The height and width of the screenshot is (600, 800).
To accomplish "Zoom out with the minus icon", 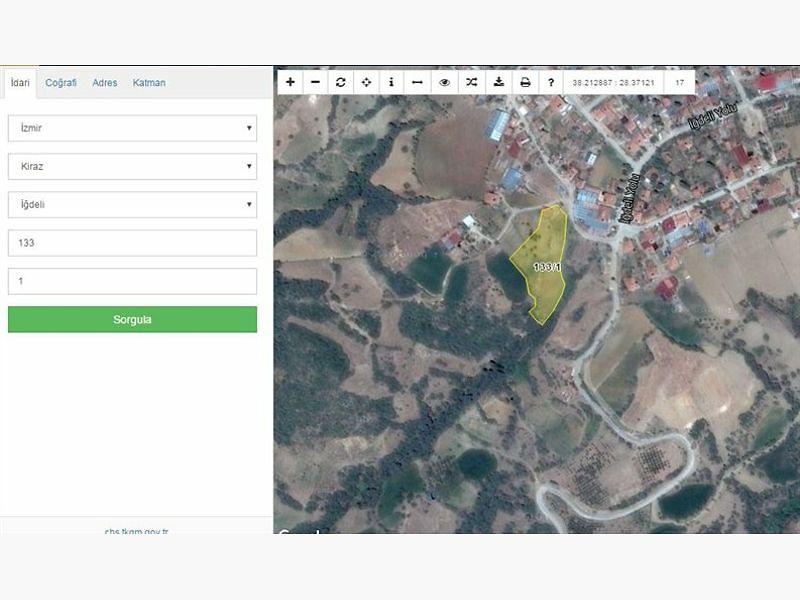I will tap(316, 82).
